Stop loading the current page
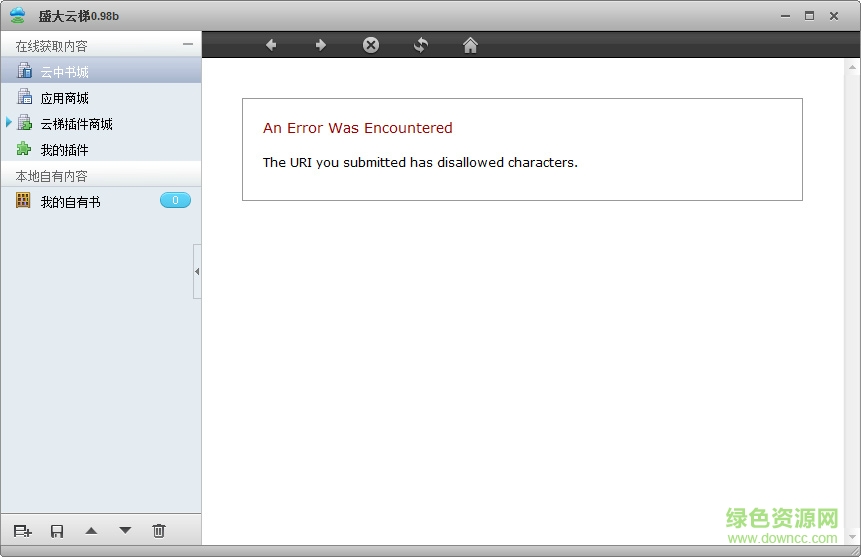861x557 pixels. coord(371,45)
